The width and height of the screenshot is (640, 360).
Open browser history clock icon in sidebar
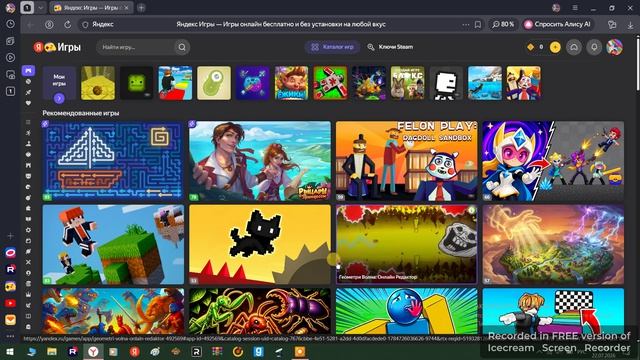[11, 24]
